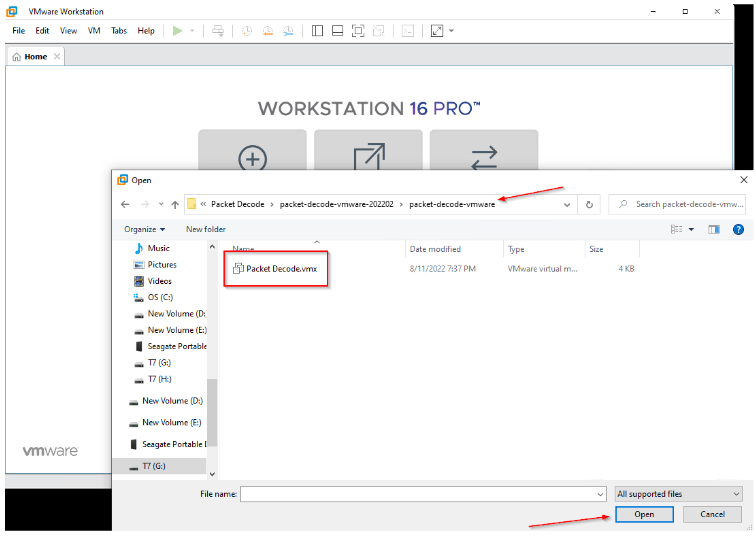756x536 pixels.
Task: Open the Organize dropdown menu
Action: pos(145,229)
